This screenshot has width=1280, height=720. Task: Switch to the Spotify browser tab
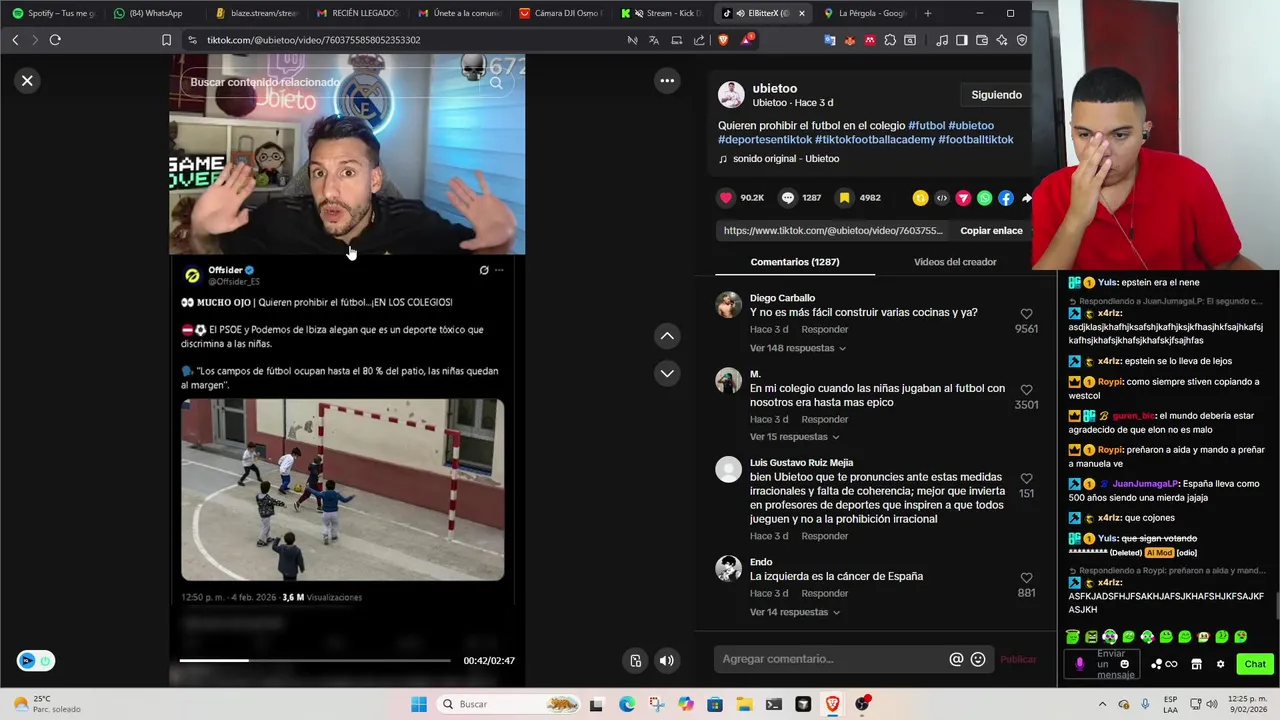point(54,13)
